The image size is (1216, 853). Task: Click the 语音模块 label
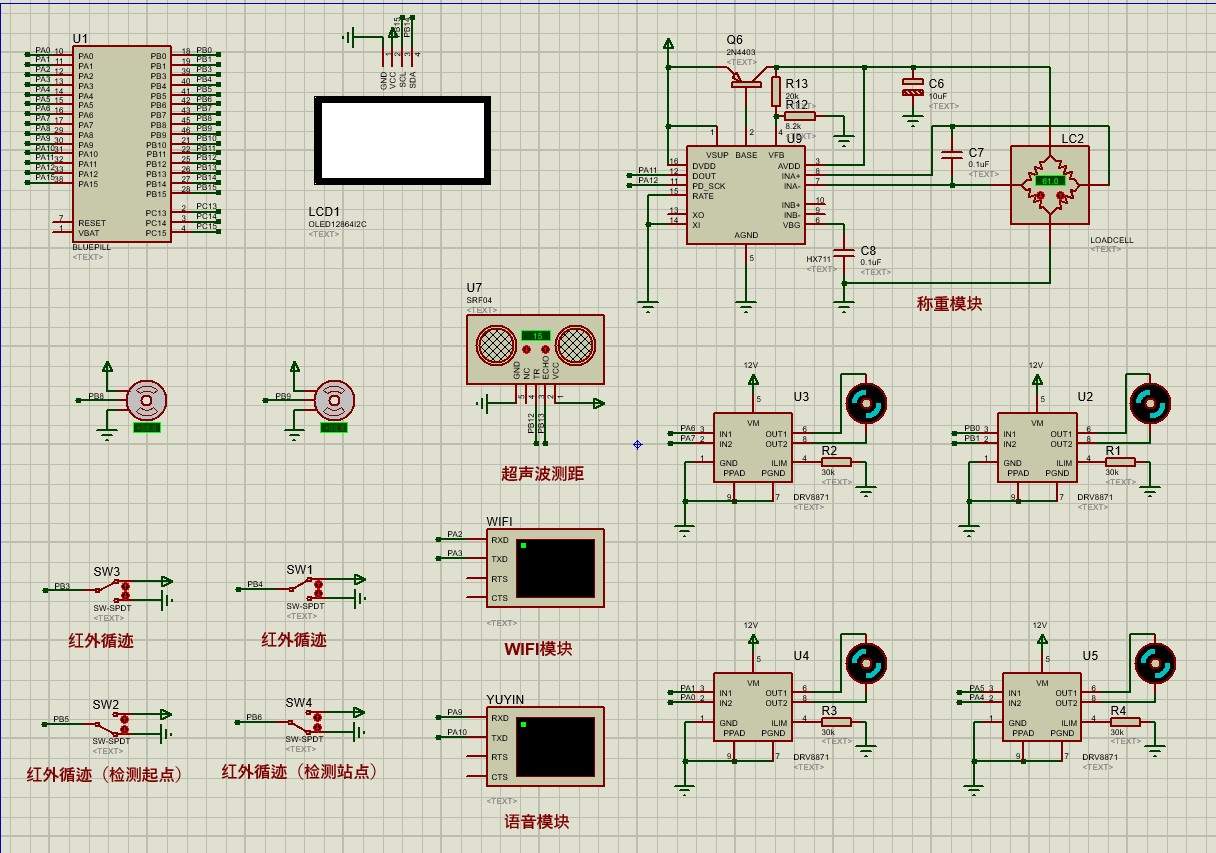[x=537, y=822]
